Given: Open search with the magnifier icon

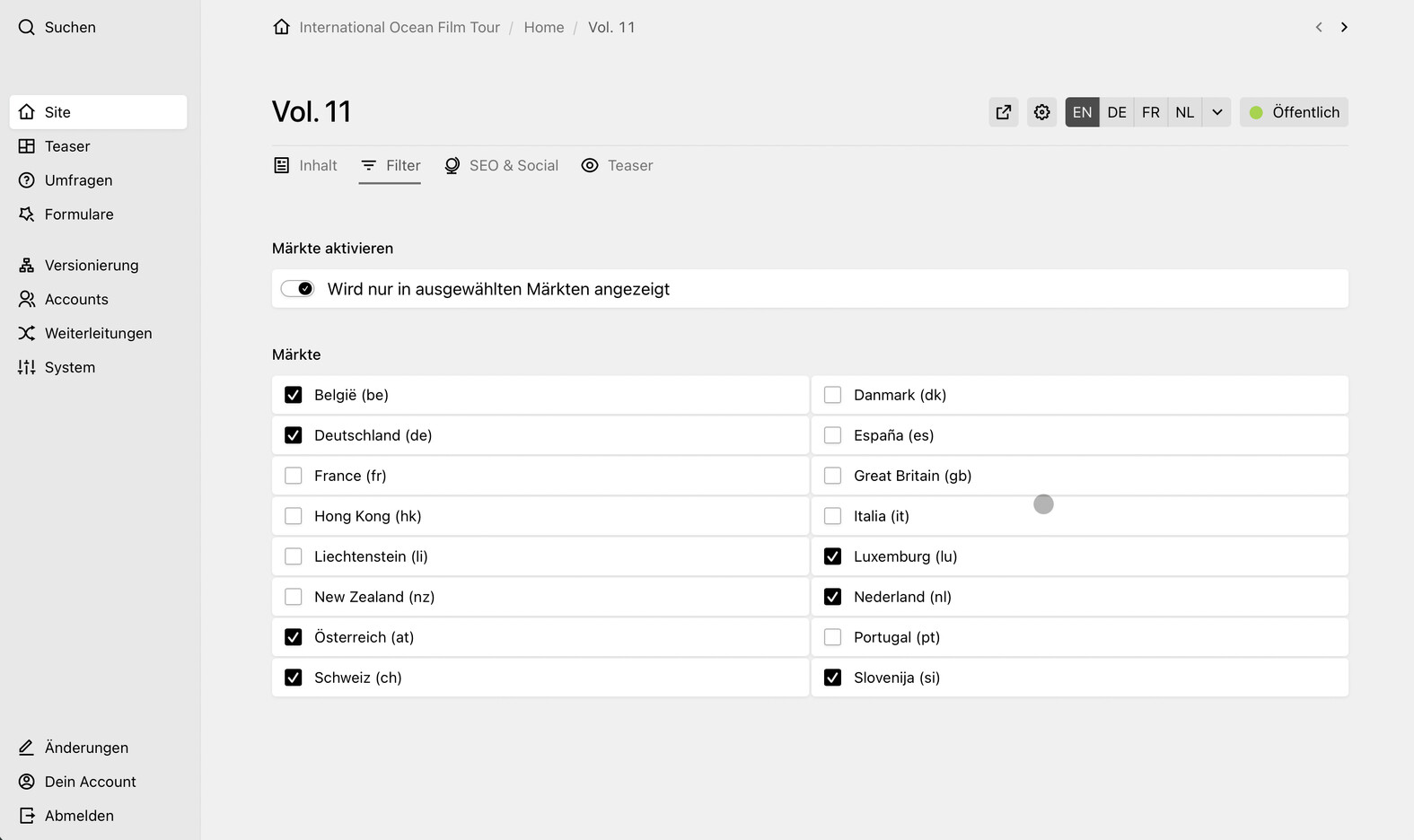Looking at the screenshot, I should point(27,27).
